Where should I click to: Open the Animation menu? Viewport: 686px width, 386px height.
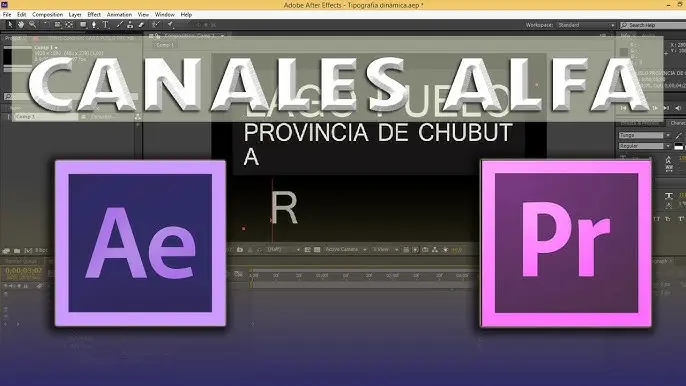119,14
